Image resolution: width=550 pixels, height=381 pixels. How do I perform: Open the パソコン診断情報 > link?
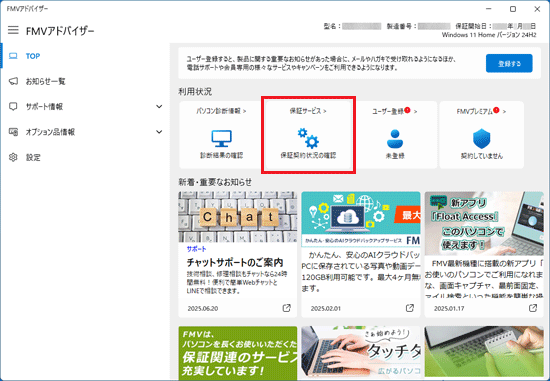221,111
